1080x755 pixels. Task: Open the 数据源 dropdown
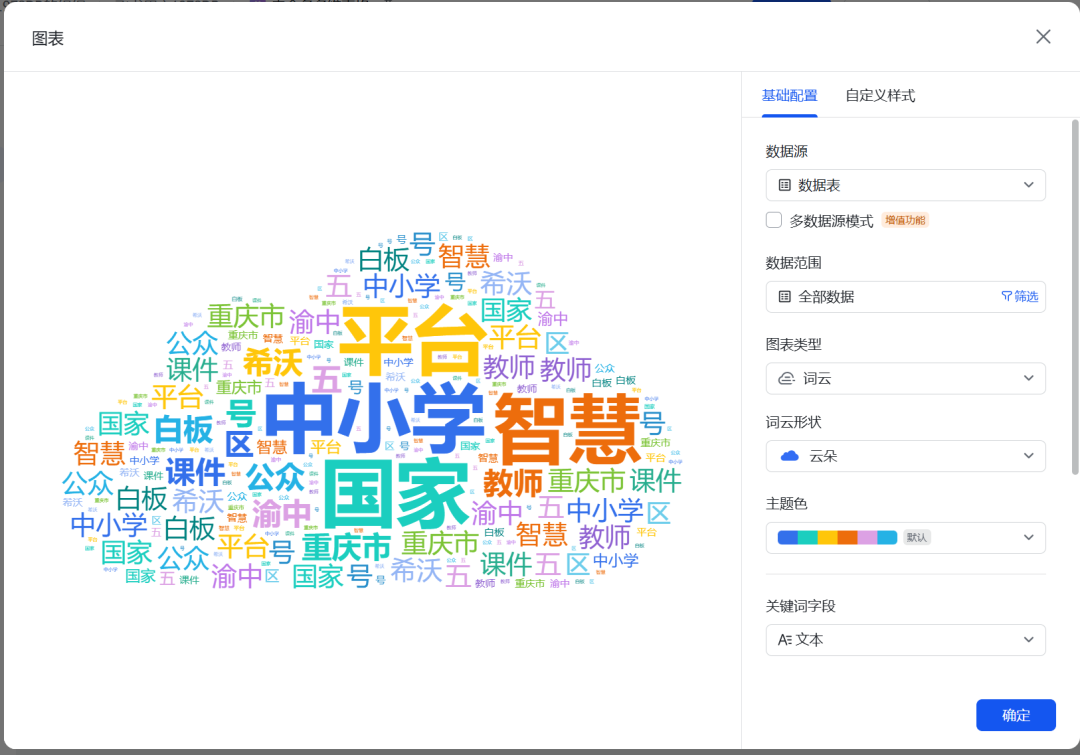pos(1028,185)
